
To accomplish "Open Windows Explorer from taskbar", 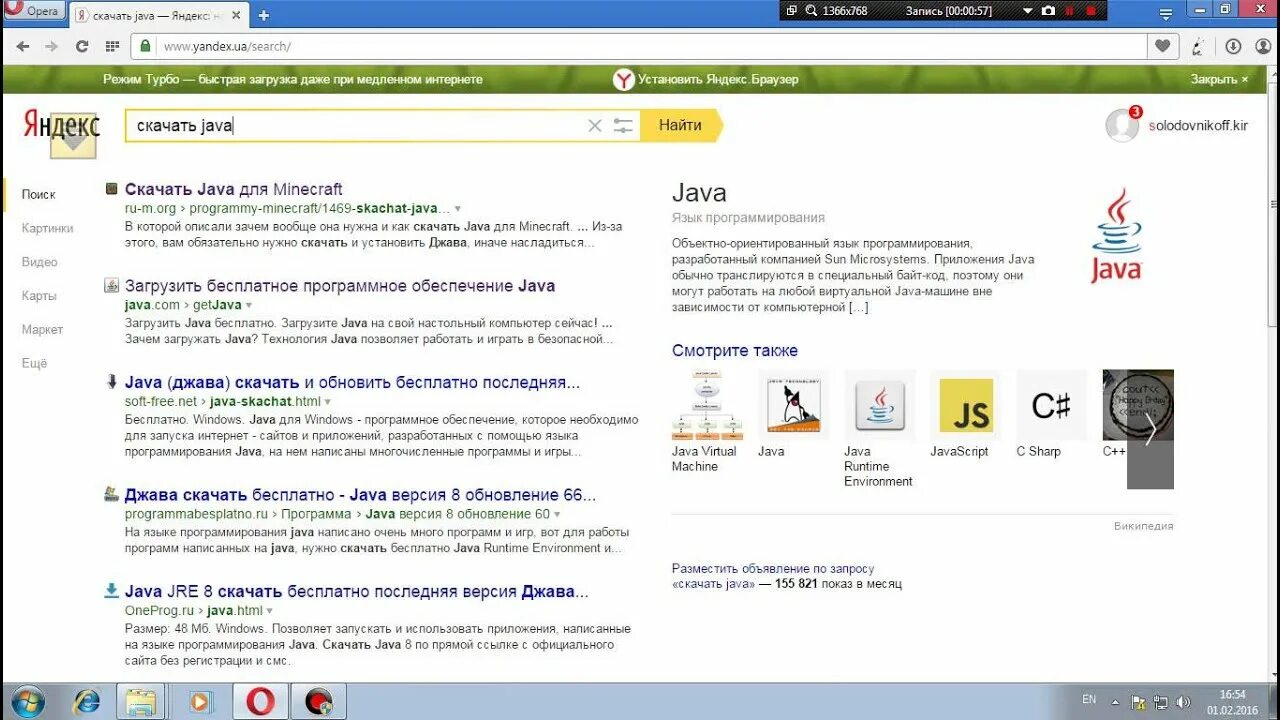I will pos(141,702).
